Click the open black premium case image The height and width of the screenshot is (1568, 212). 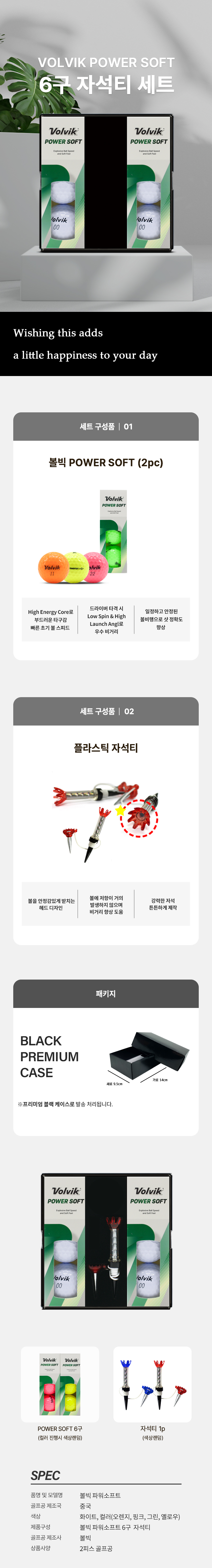(148, 1054)
